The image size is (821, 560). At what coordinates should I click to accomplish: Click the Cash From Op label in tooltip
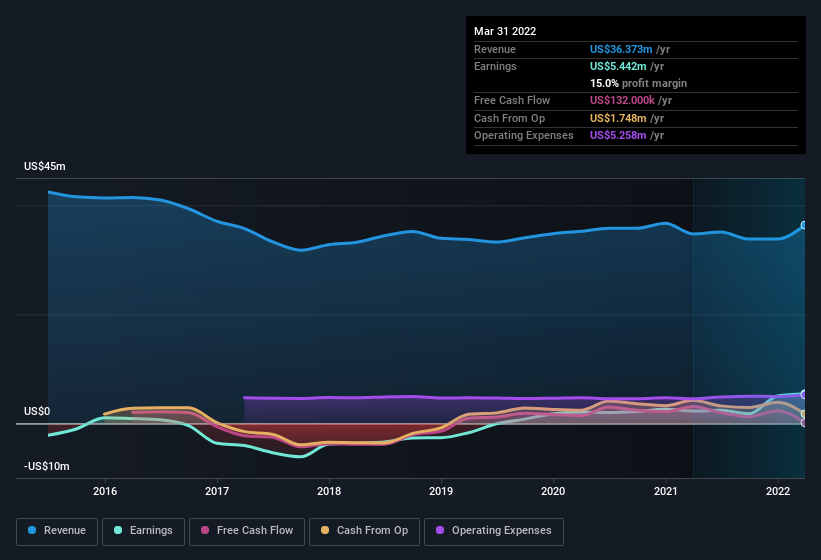coord(509,118)
